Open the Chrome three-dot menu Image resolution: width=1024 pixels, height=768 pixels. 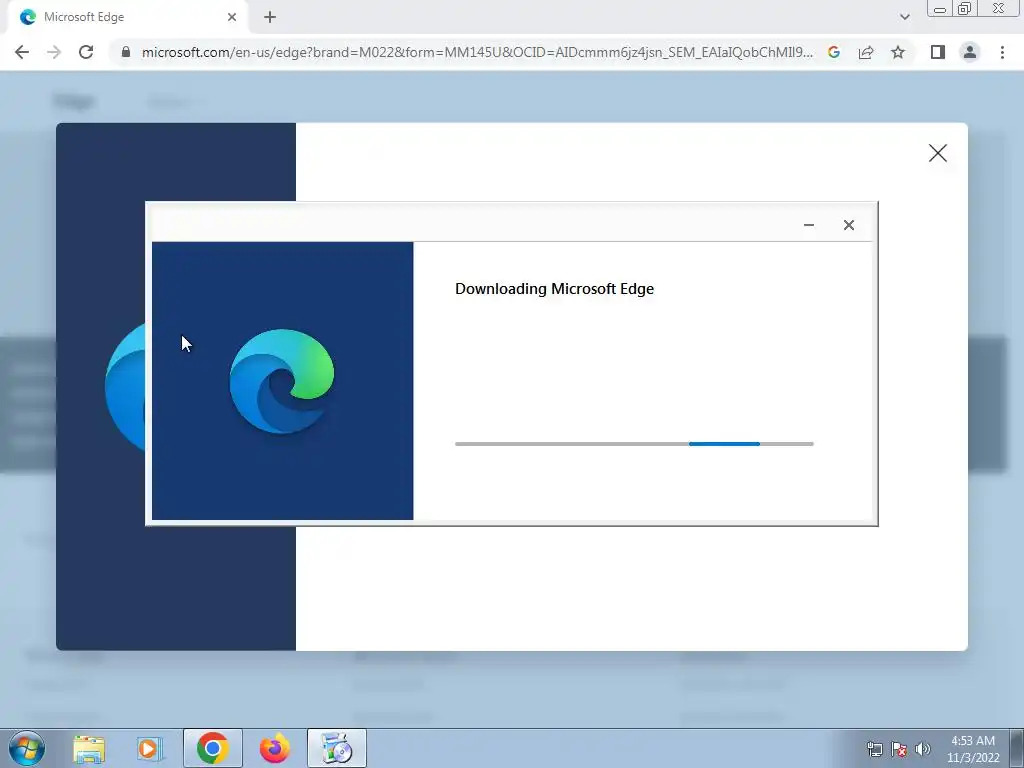click(x=1002, y=52)
